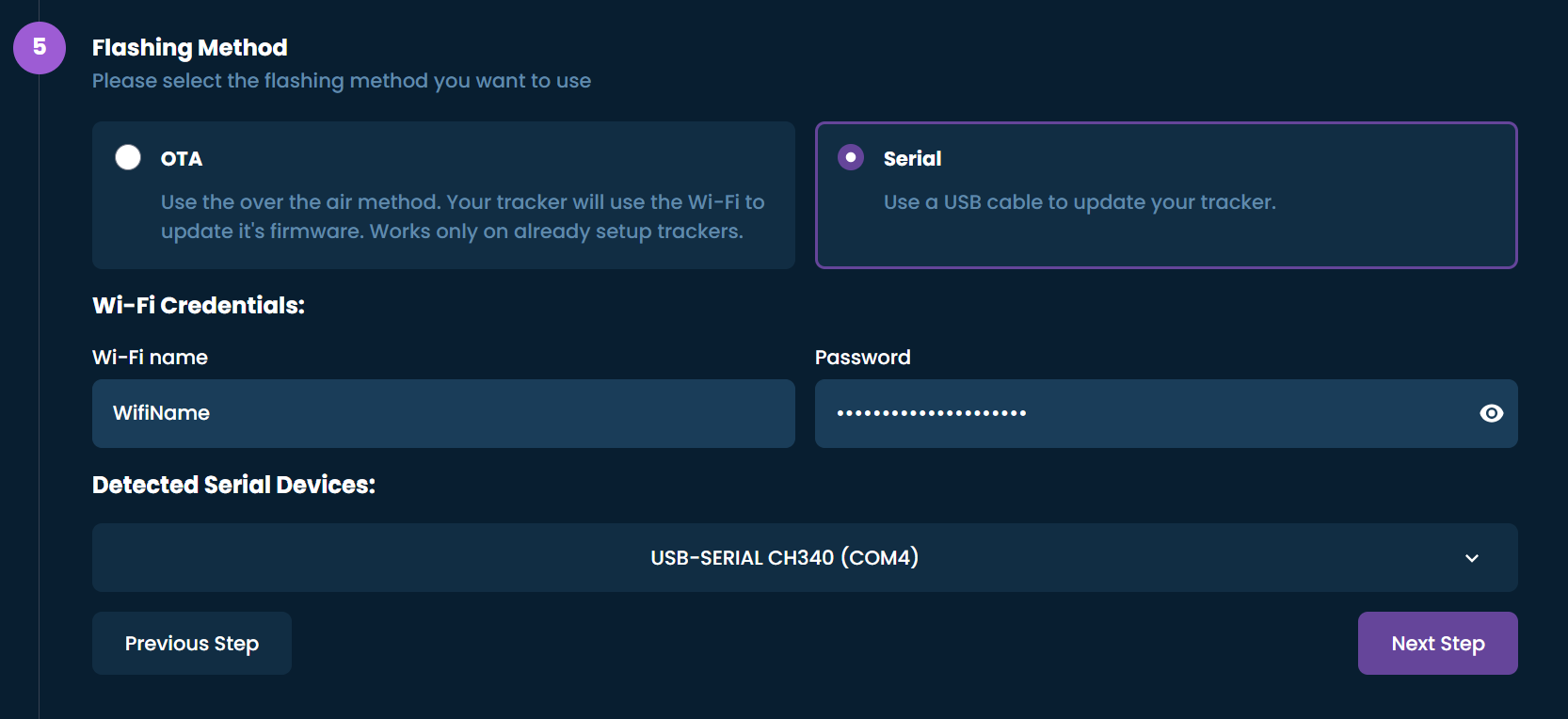Click the Wi-Fi Credentials heading

(x=199, y=305)
